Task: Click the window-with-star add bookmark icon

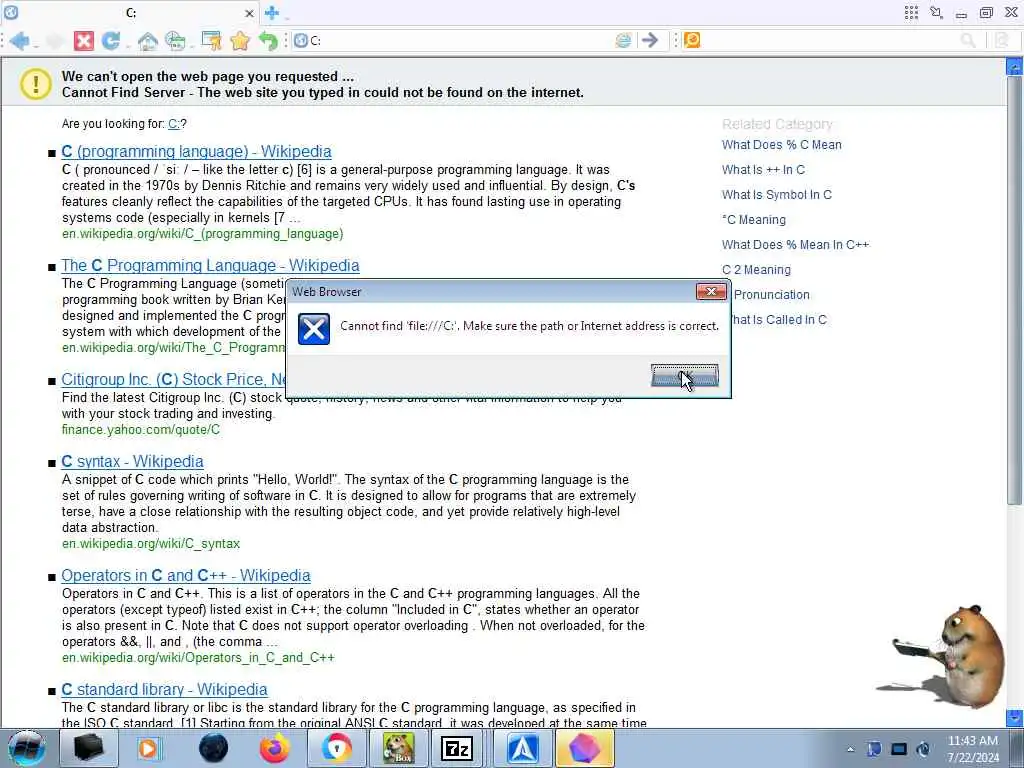Action: click(211, 40)
